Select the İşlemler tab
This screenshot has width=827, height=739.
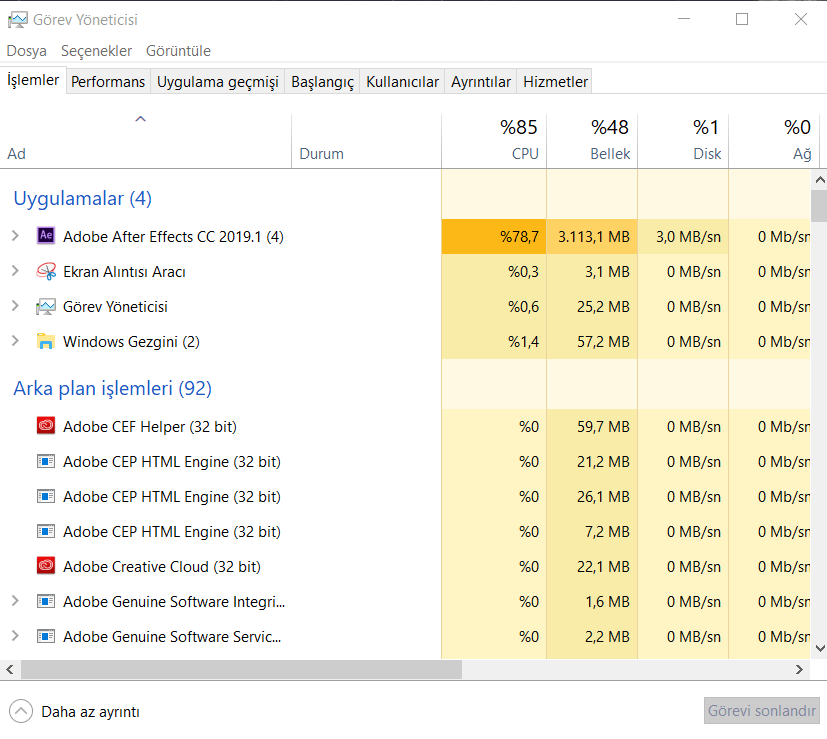[x=33, y=80]
